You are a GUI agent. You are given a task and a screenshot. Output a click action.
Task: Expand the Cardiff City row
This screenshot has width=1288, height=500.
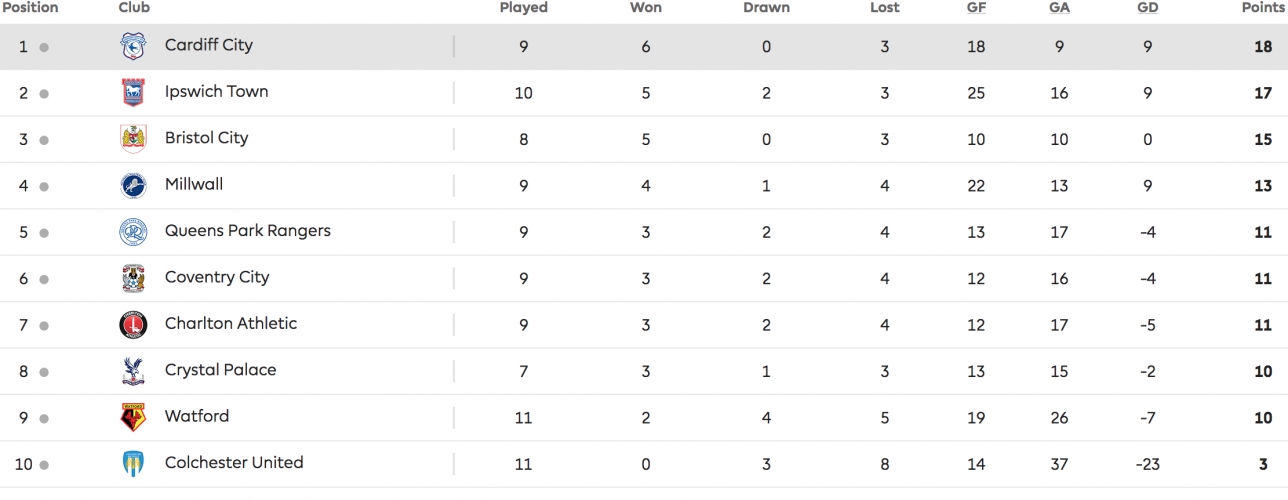(x=644, y=46)
